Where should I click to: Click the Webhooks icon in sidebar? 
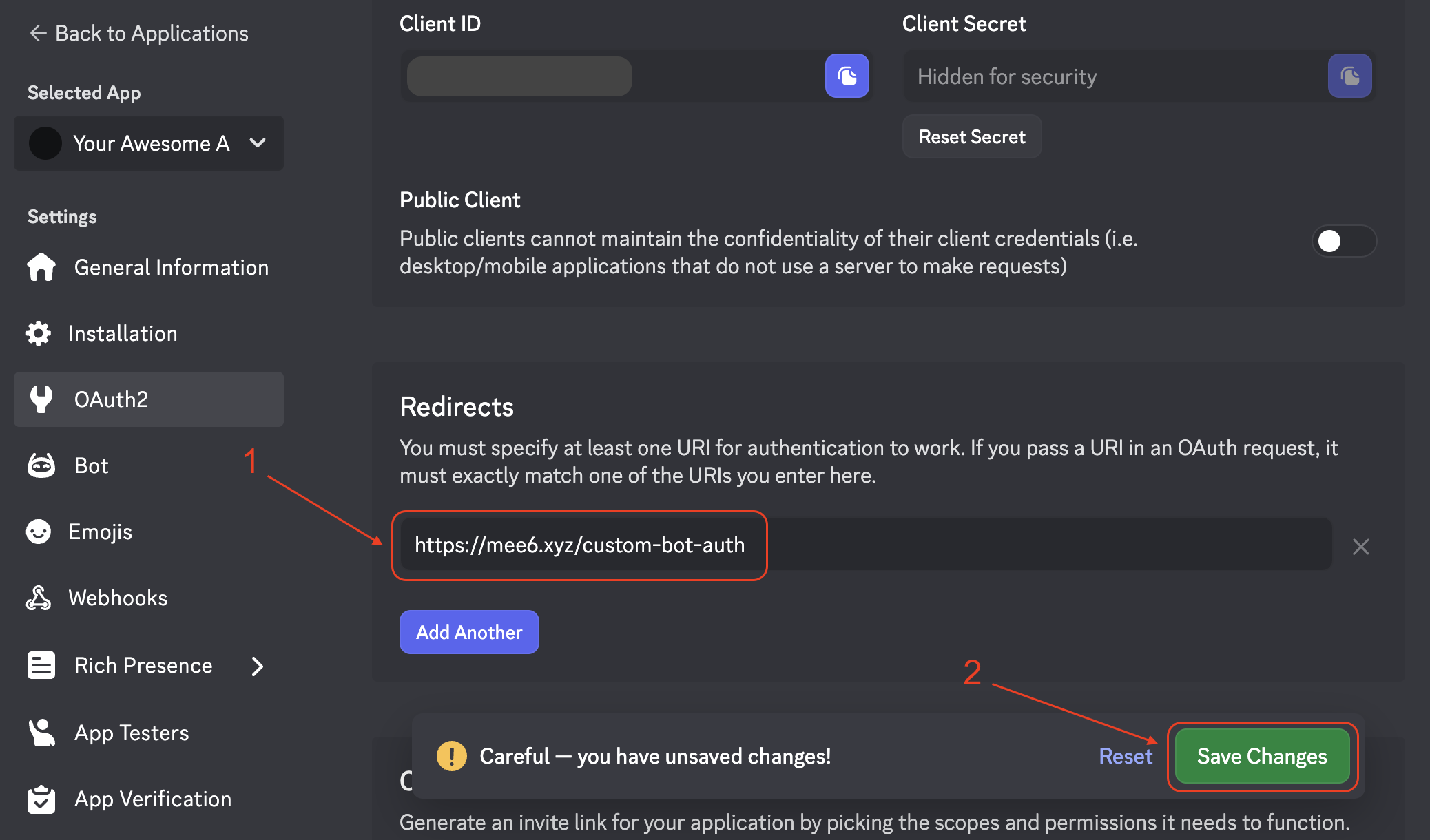39,598
